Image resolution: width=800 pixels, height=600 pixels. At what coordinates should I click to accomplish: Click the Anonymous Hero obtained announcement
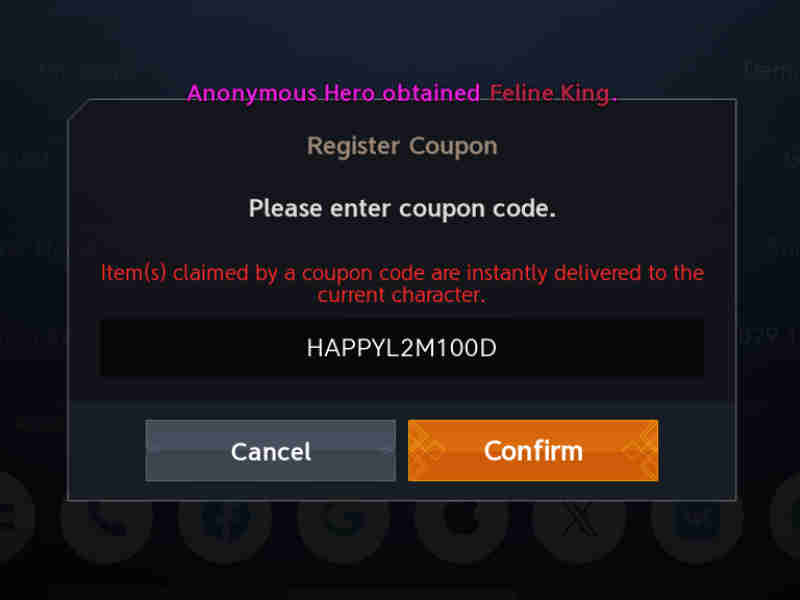coord(333,93)
